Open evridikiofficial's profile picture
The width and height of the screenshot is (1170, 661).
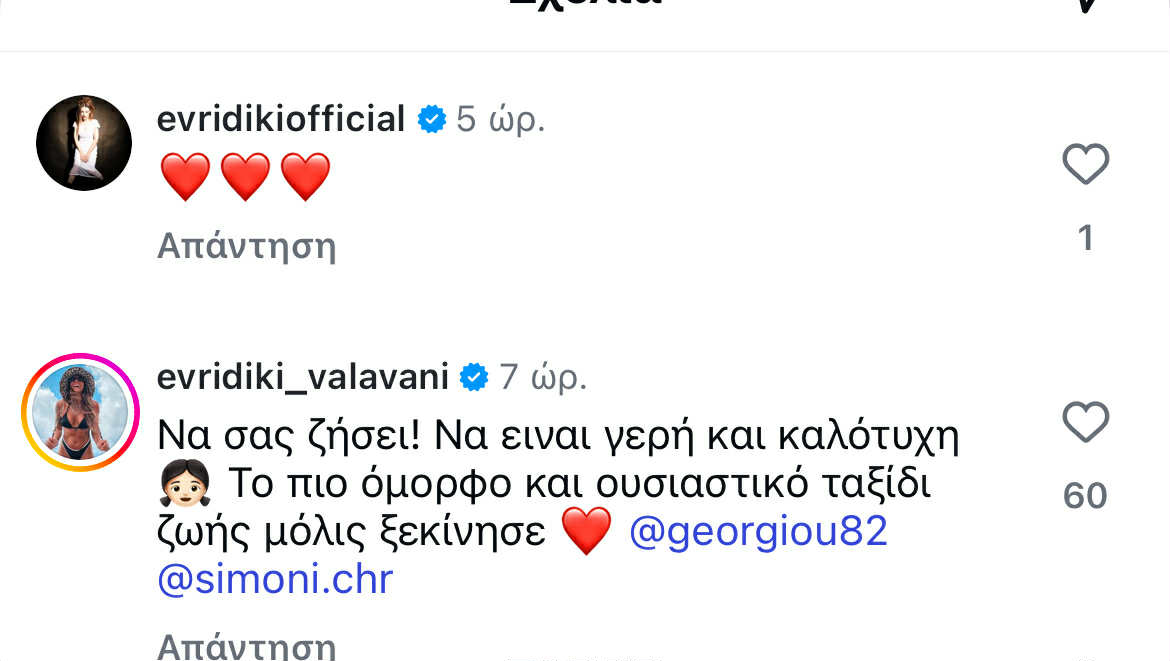click(x=84, y=142)
